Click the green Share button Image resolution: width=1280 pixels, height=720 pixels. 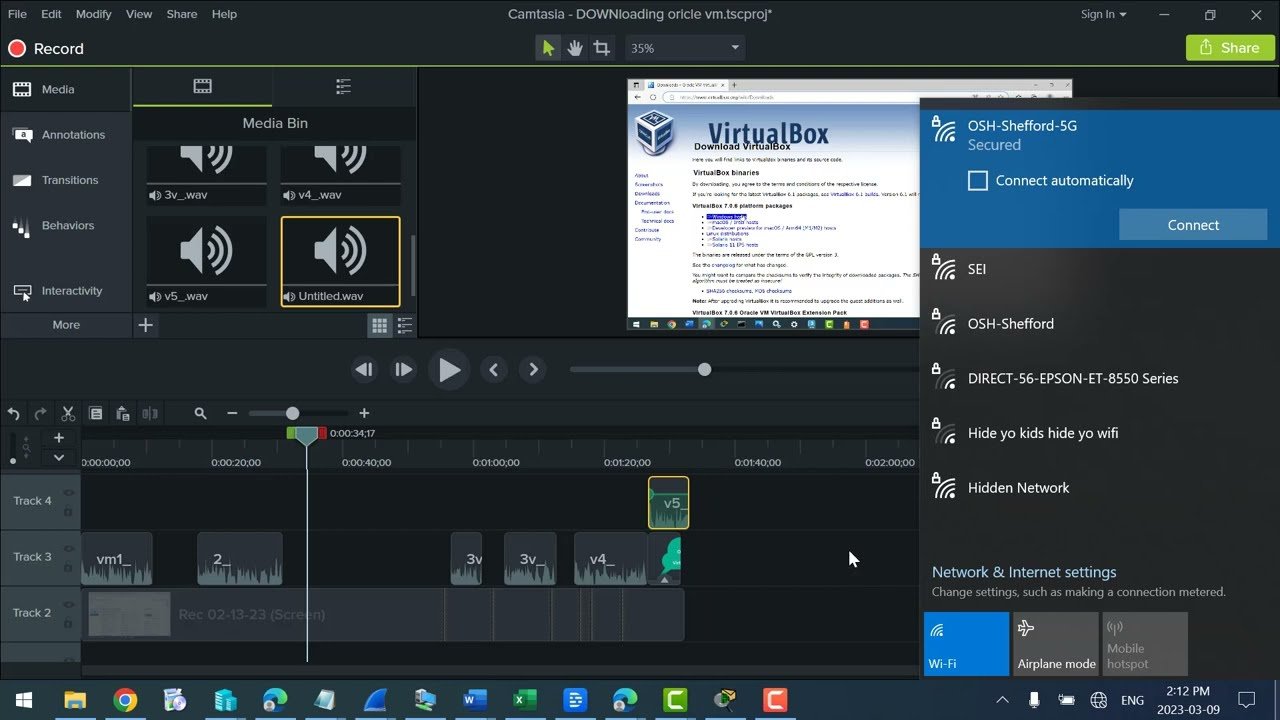[x=1230, y=48]
